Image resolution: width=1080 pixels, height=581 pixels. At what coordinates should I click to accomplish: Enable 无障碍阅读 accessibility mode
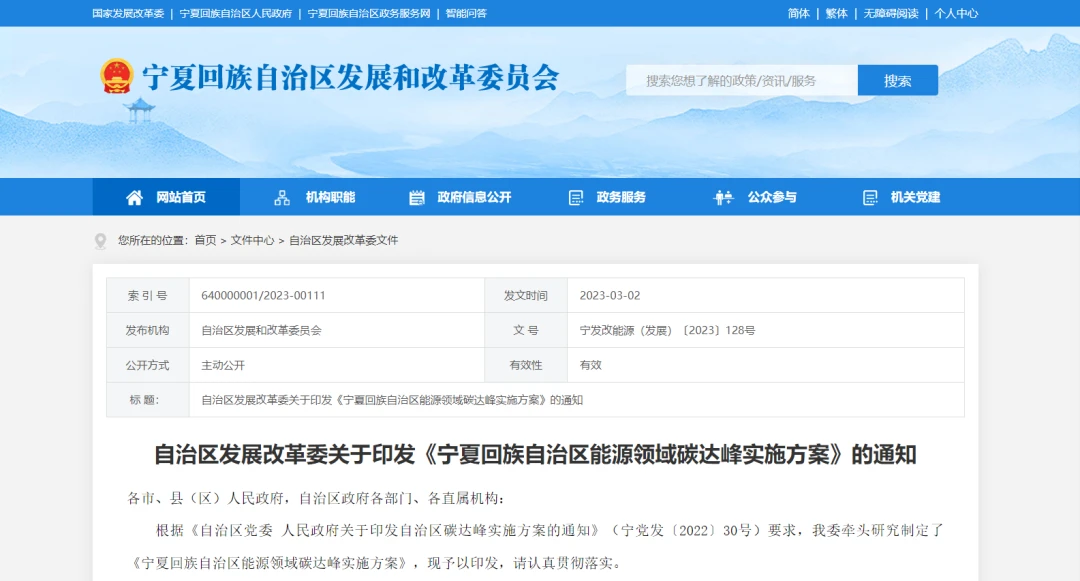[x=890, y=14]
